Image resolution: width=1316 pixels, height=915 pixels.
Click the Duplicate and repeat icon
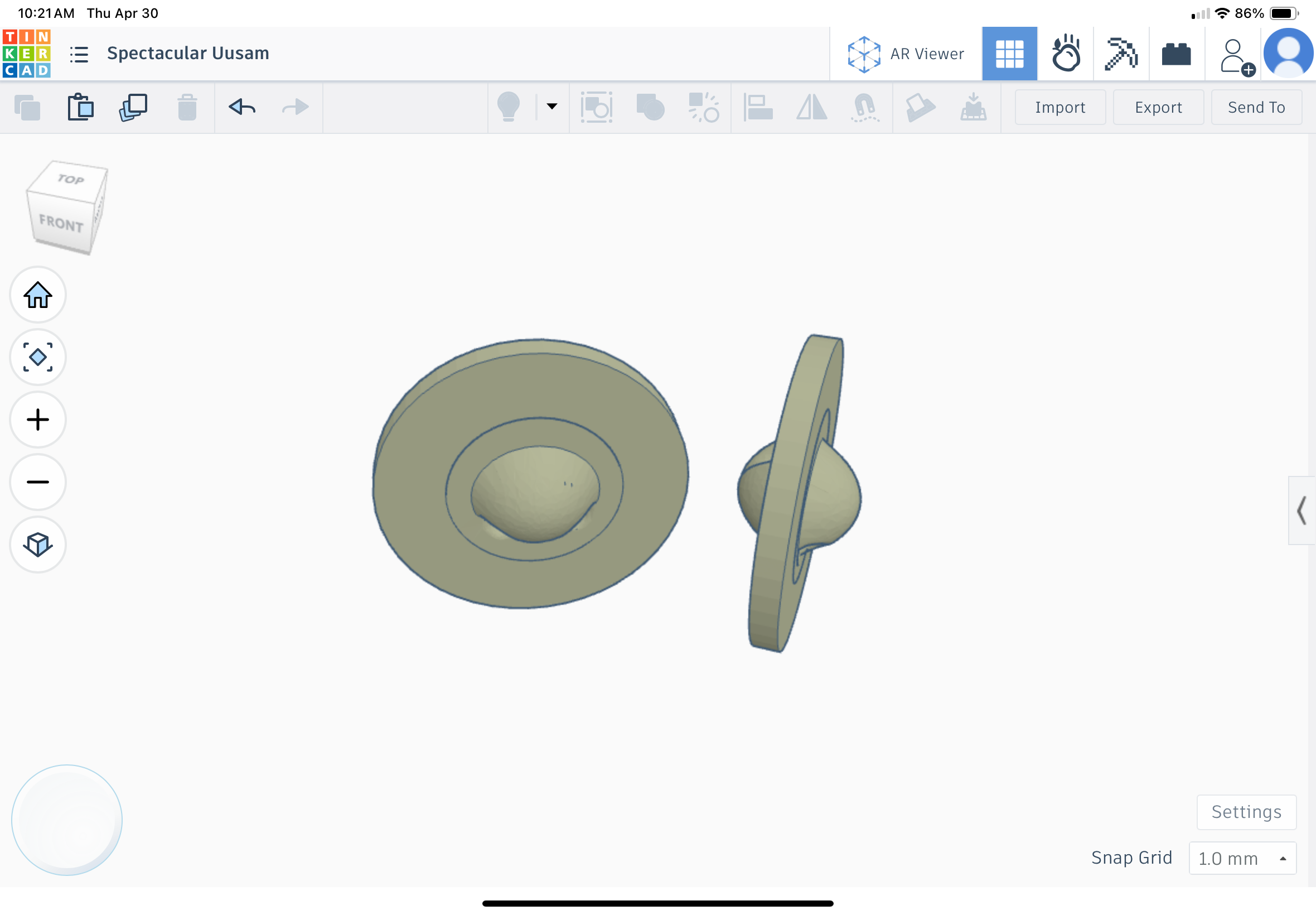click(x=133, y=107)
